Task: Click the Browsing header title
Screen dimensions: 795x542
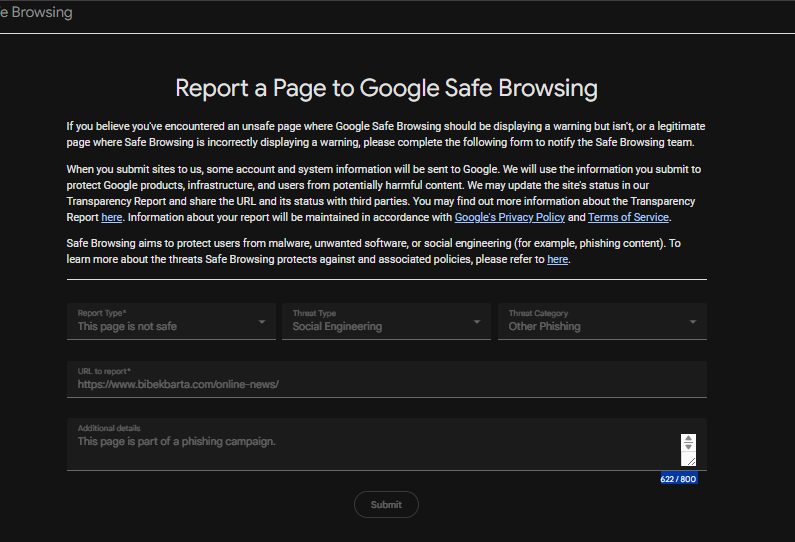Action: pyautogui.click(x=36, y=12)
